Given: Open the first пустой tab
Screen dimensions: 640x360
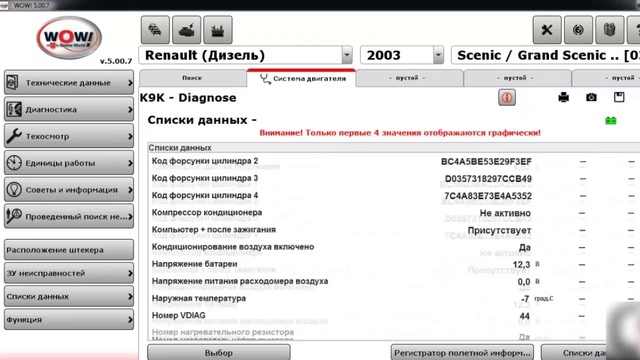Looking at the screenshot, I should click(409, 78).
